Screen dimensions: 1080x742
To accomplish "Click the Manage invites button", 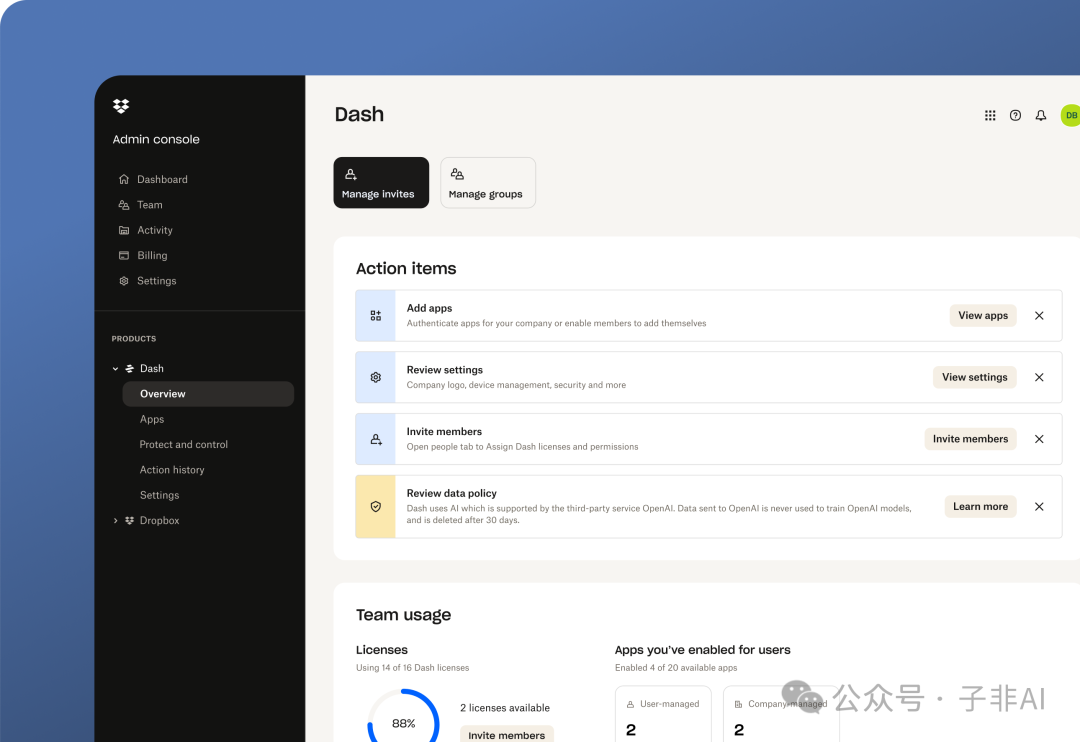I will pyautogui.click(x=381, y=183).
